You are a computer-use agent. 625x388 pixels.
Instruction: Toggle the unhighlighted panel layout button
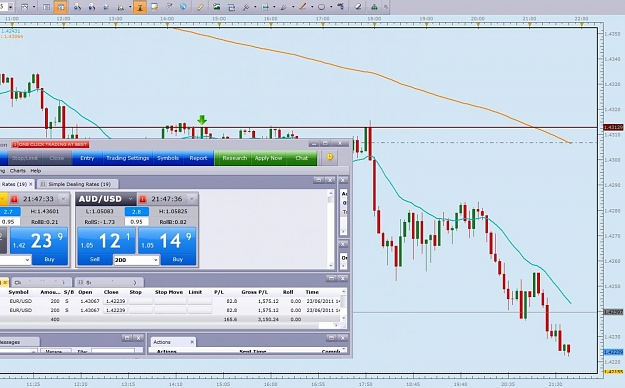tap(46, 7)
